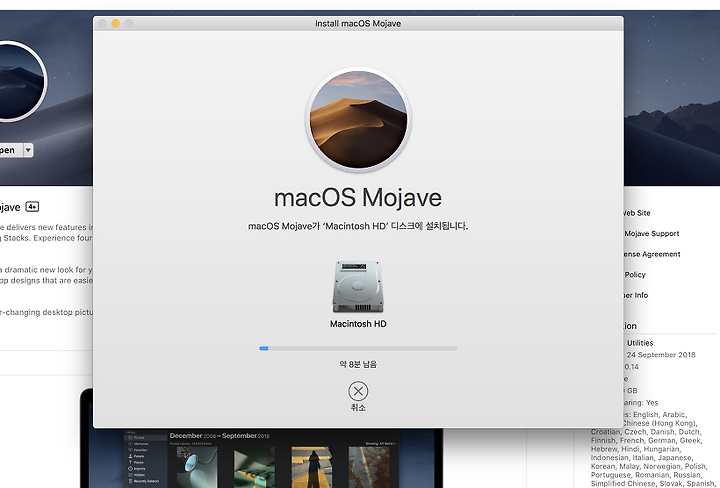Click the '24 September 2018' date in App Store
The width and height of the screenshot is (720, 488).
(x=661, y=354)
